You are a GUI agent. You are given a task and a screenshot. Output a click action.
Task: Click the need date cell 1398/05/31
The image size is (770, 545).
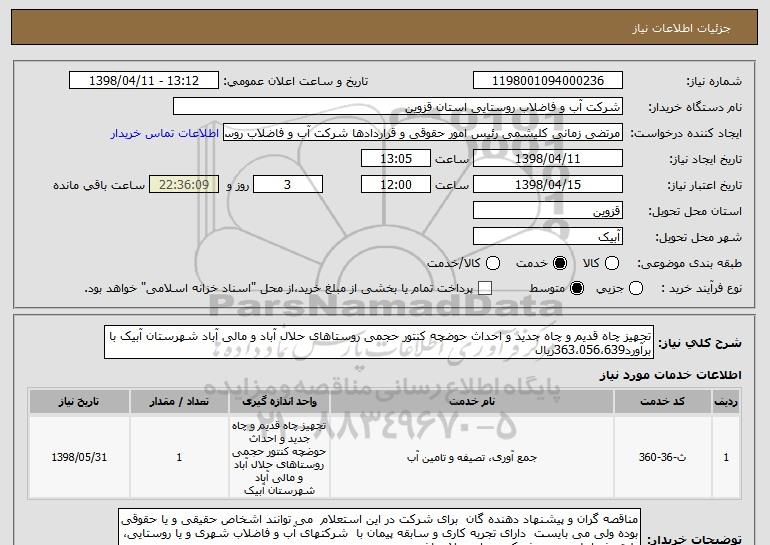(x=79, y=458)
